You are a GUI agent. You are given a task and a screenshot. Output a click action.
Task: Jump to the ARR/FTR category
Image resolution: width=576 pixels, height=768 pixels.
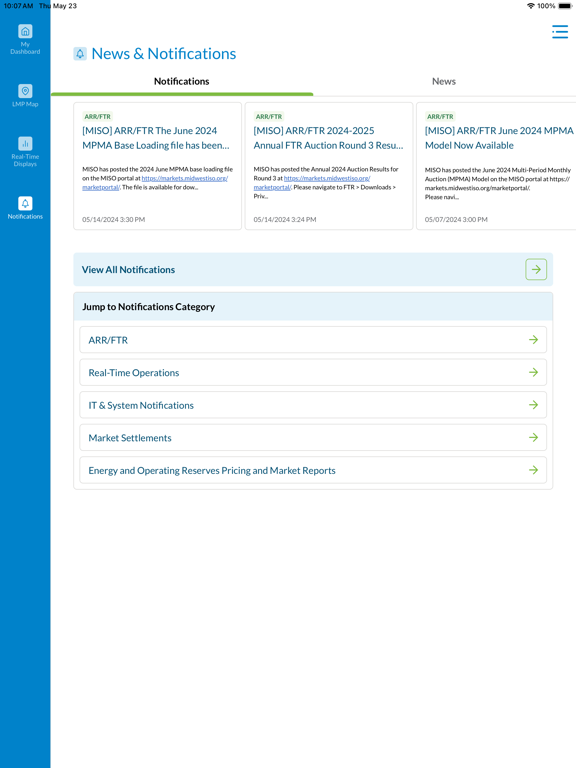313,339
